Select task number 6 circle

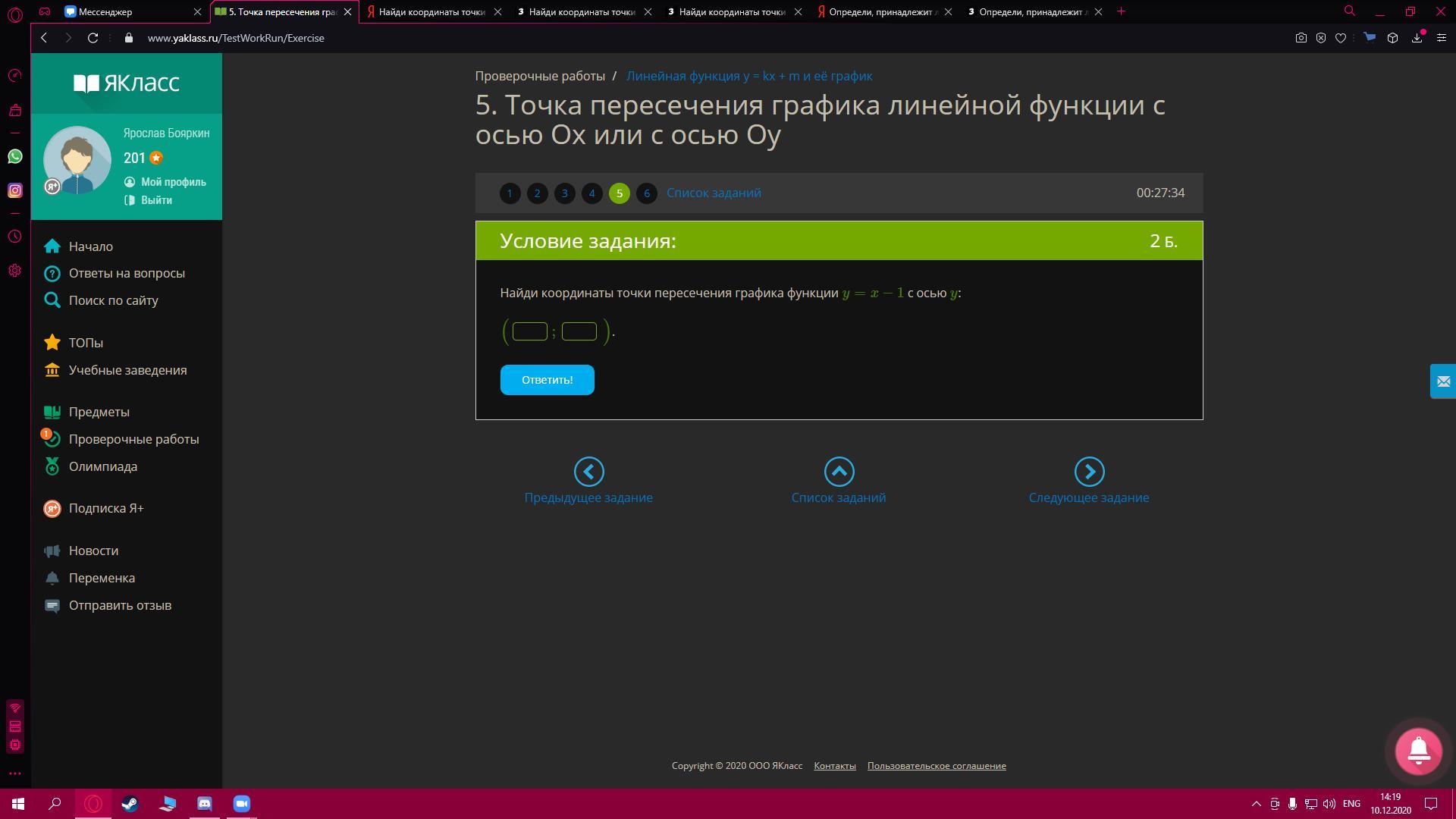646,193
